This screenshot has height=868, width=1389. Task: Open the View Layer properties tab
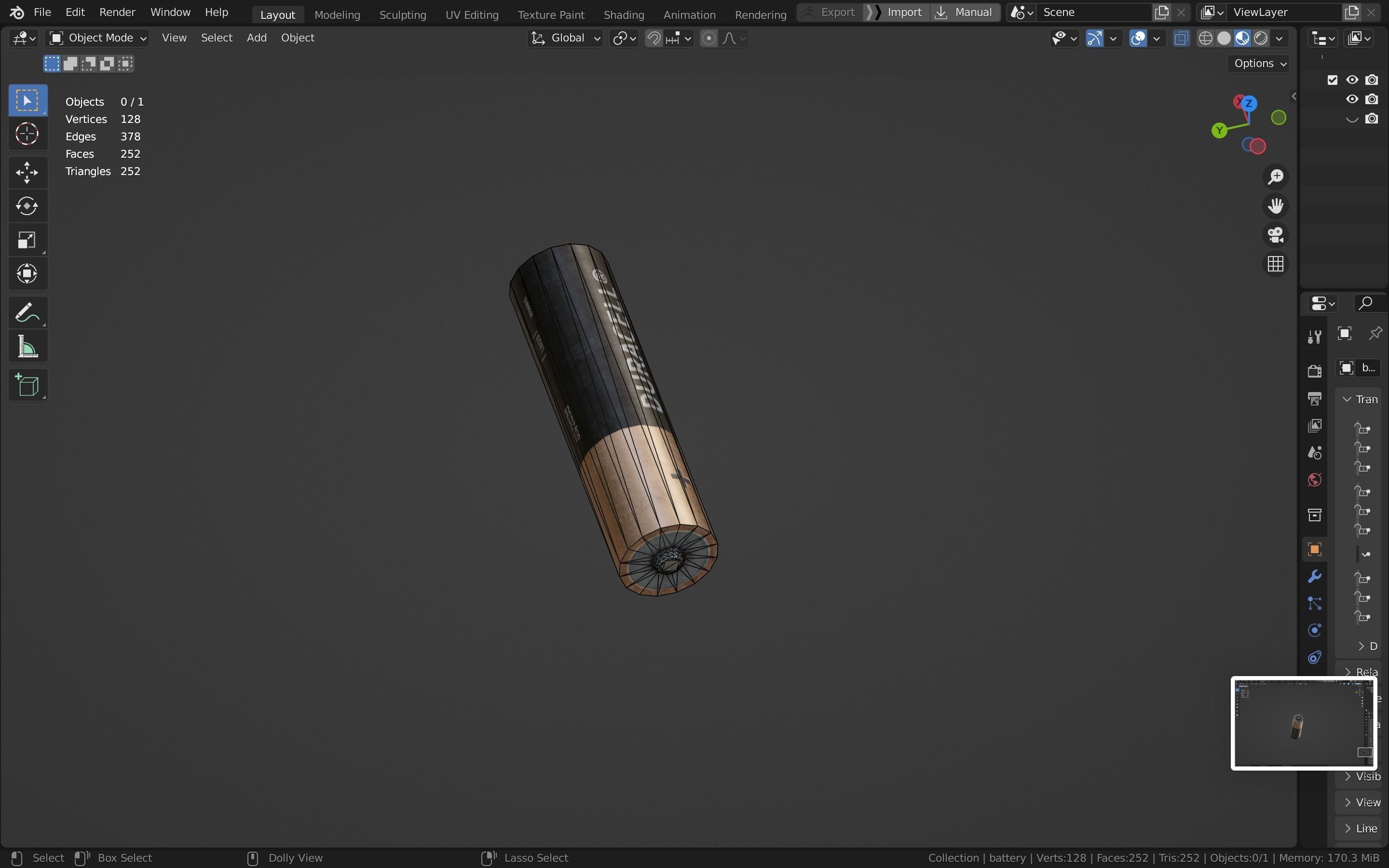tap(1314, 425)
